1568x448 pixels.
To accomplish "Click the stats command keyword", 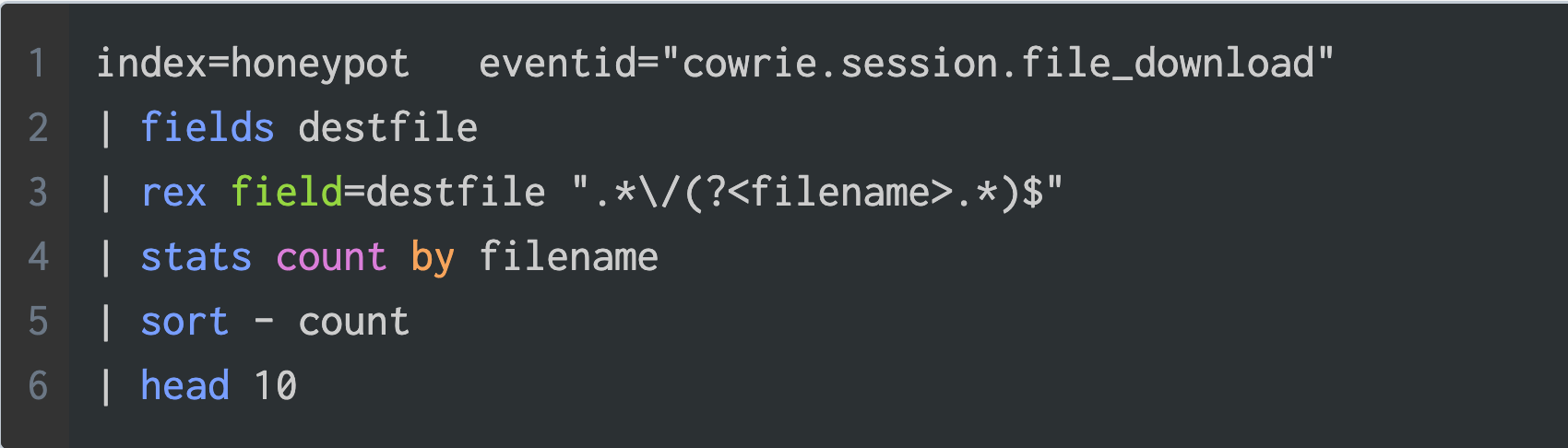I will pos(196,257).
